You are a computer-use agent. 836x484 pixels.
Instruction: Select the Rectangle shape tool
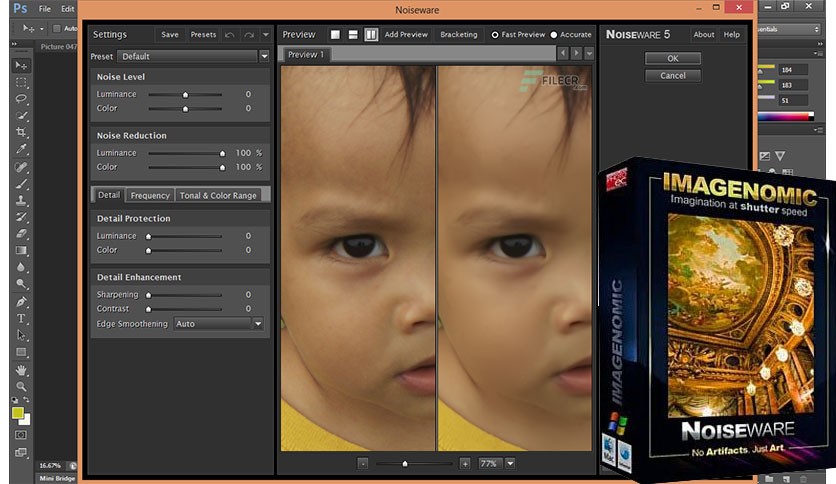pos(21,352)
